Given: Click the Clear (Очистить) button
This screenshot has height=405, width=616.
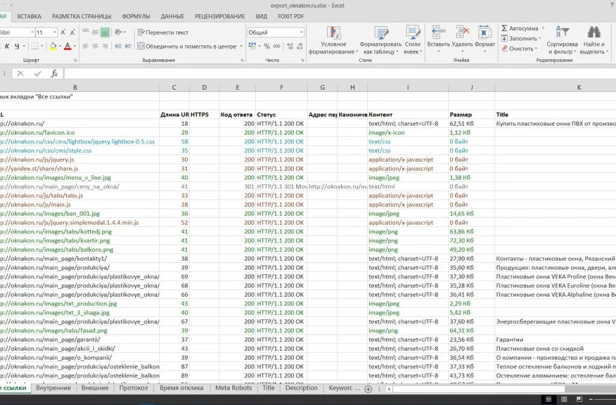Looking at the screenshot, I should pos(519,49).
